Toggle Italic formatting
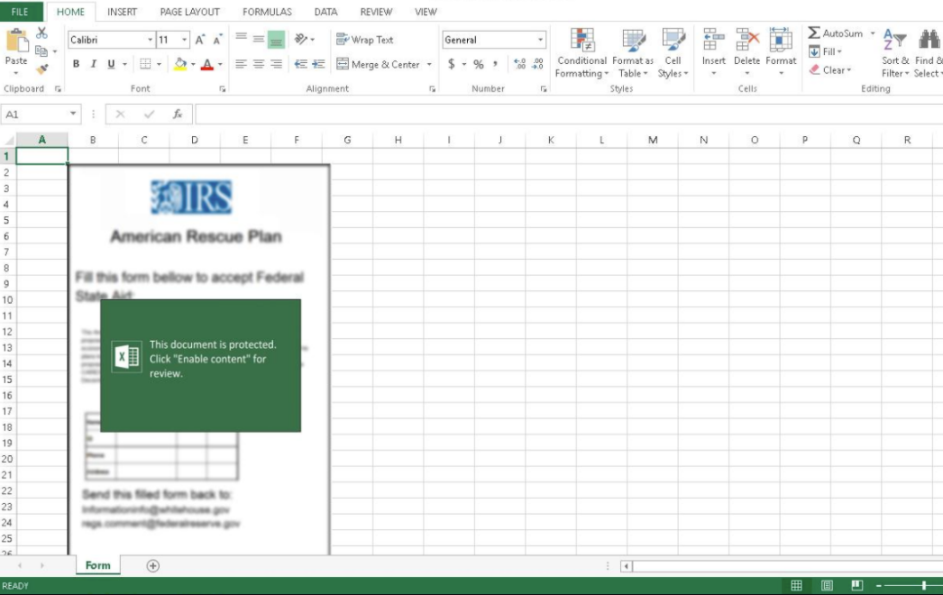Screen dimensions: 943x595 tap(93, 64)
